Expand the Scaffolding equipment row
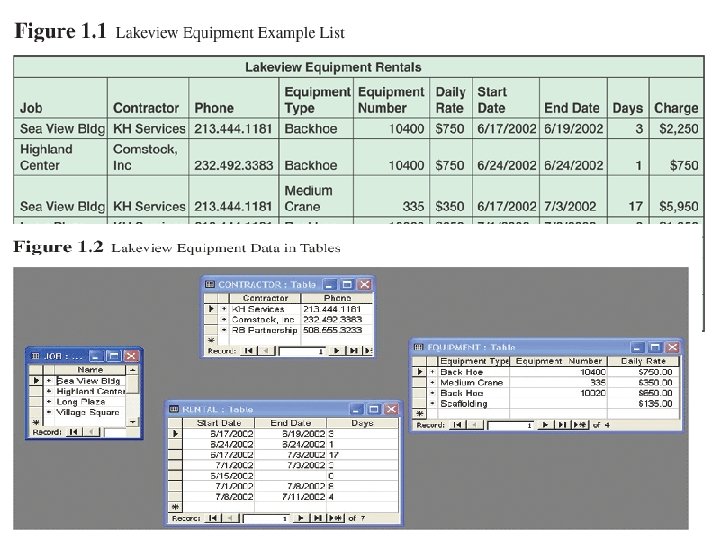 [x=432, y=404]
